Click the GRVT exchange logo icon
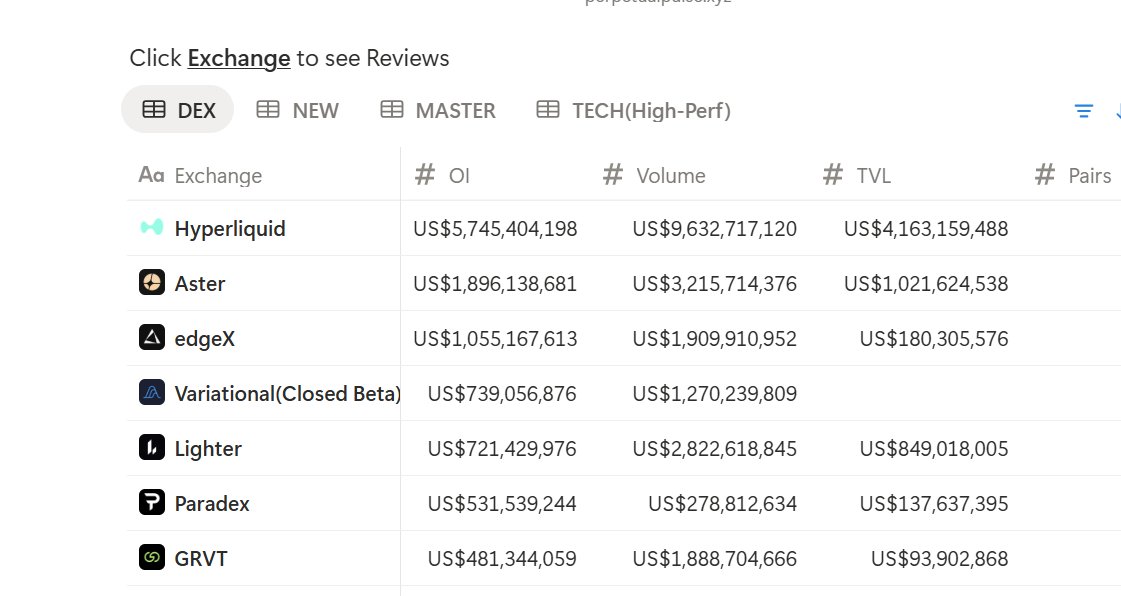Screen dimensions: 1121x596 [x=151, y=558]
